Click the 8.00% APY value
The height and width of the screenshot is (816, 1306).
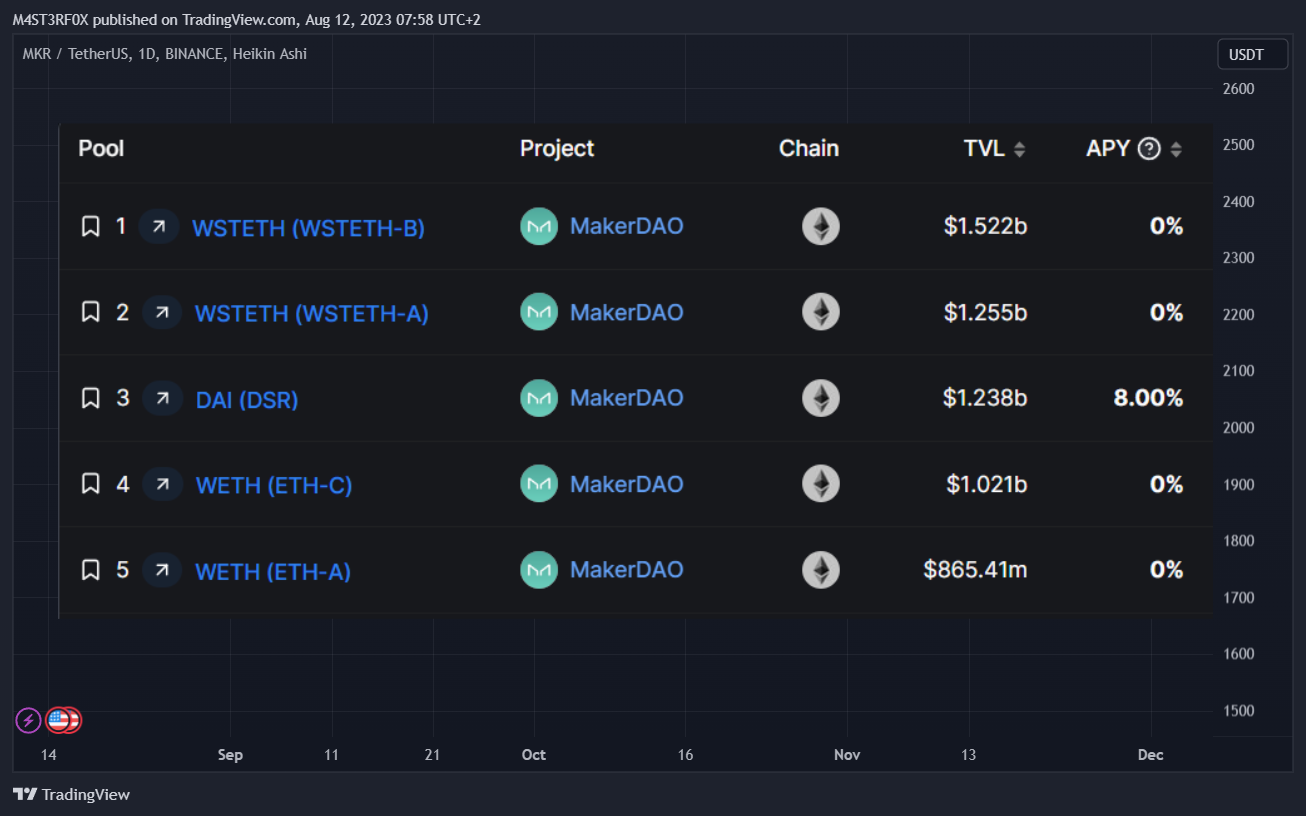point(1149,398)
